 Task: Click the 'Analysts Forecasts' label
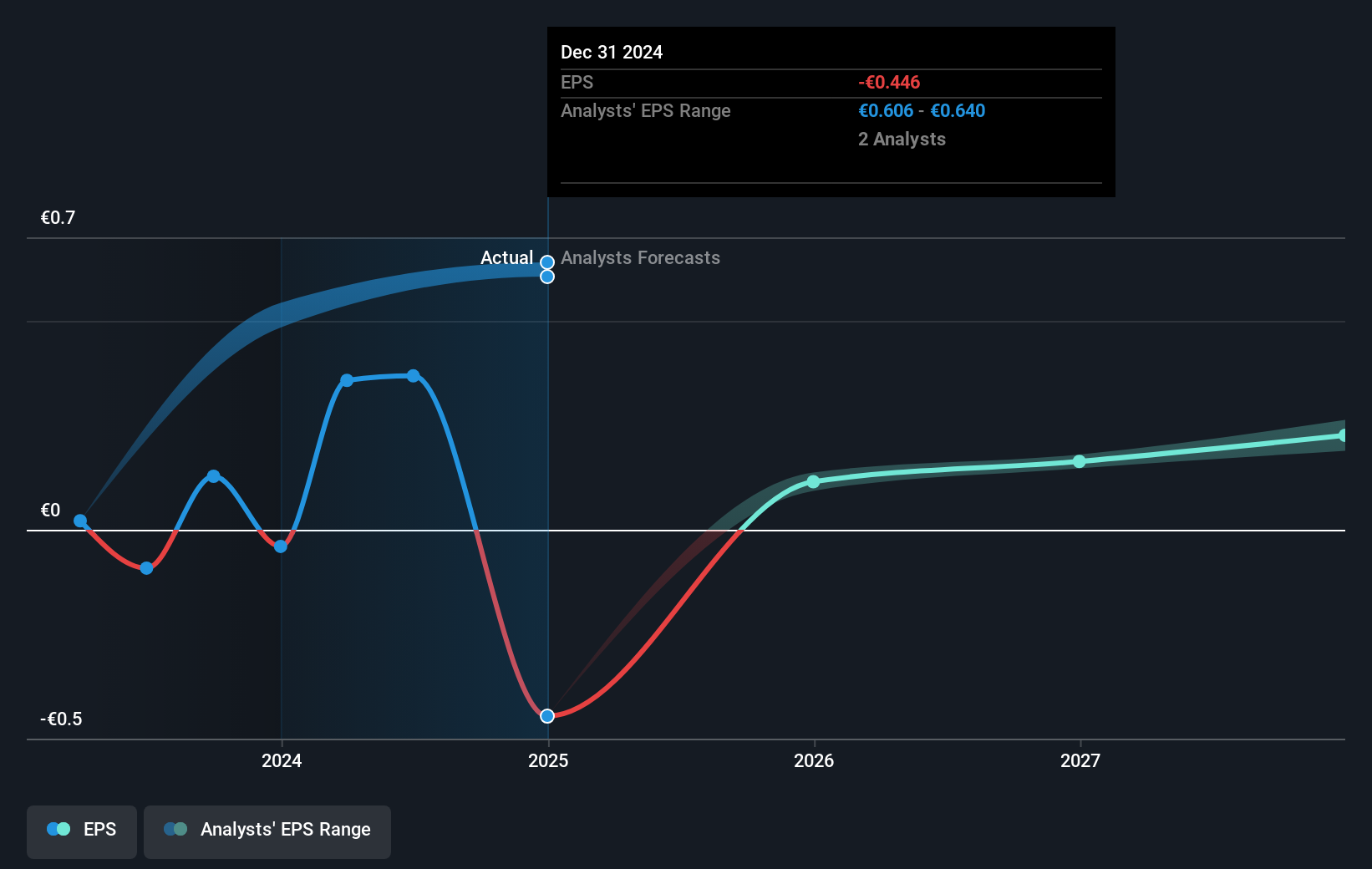point(640,258)
